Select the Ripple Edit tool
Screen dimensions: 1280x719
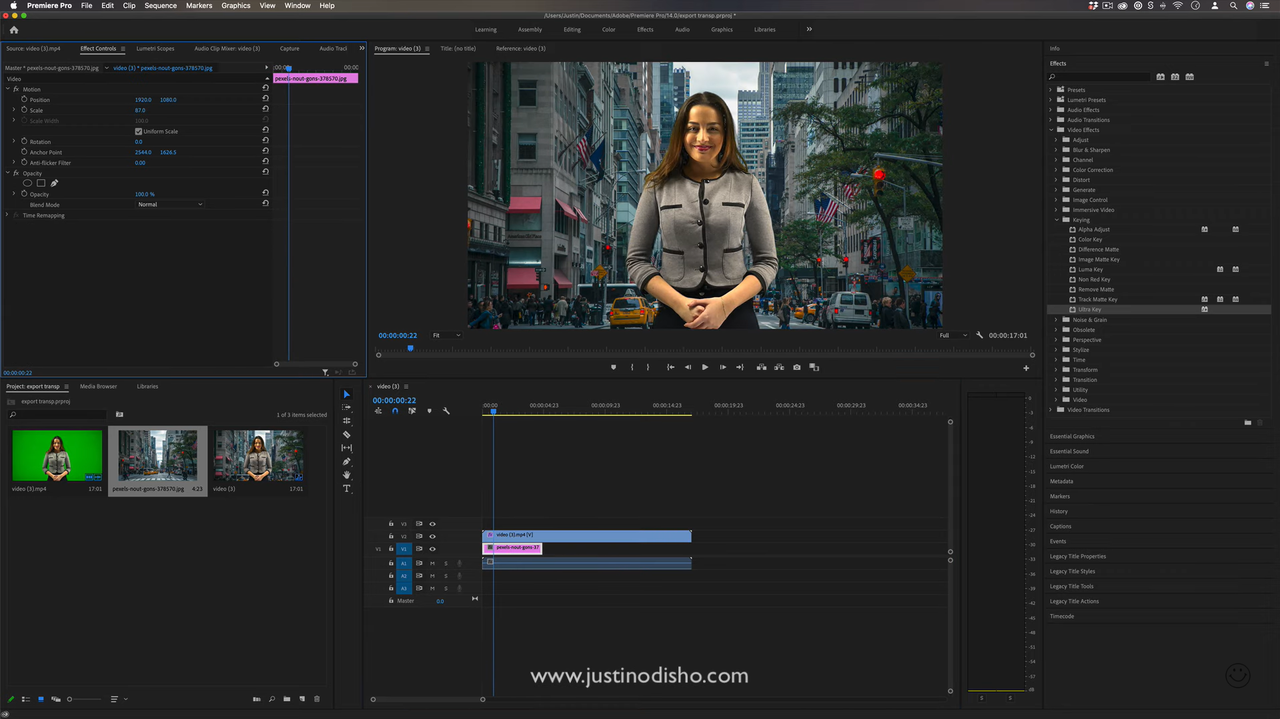[x=347, y=421]
